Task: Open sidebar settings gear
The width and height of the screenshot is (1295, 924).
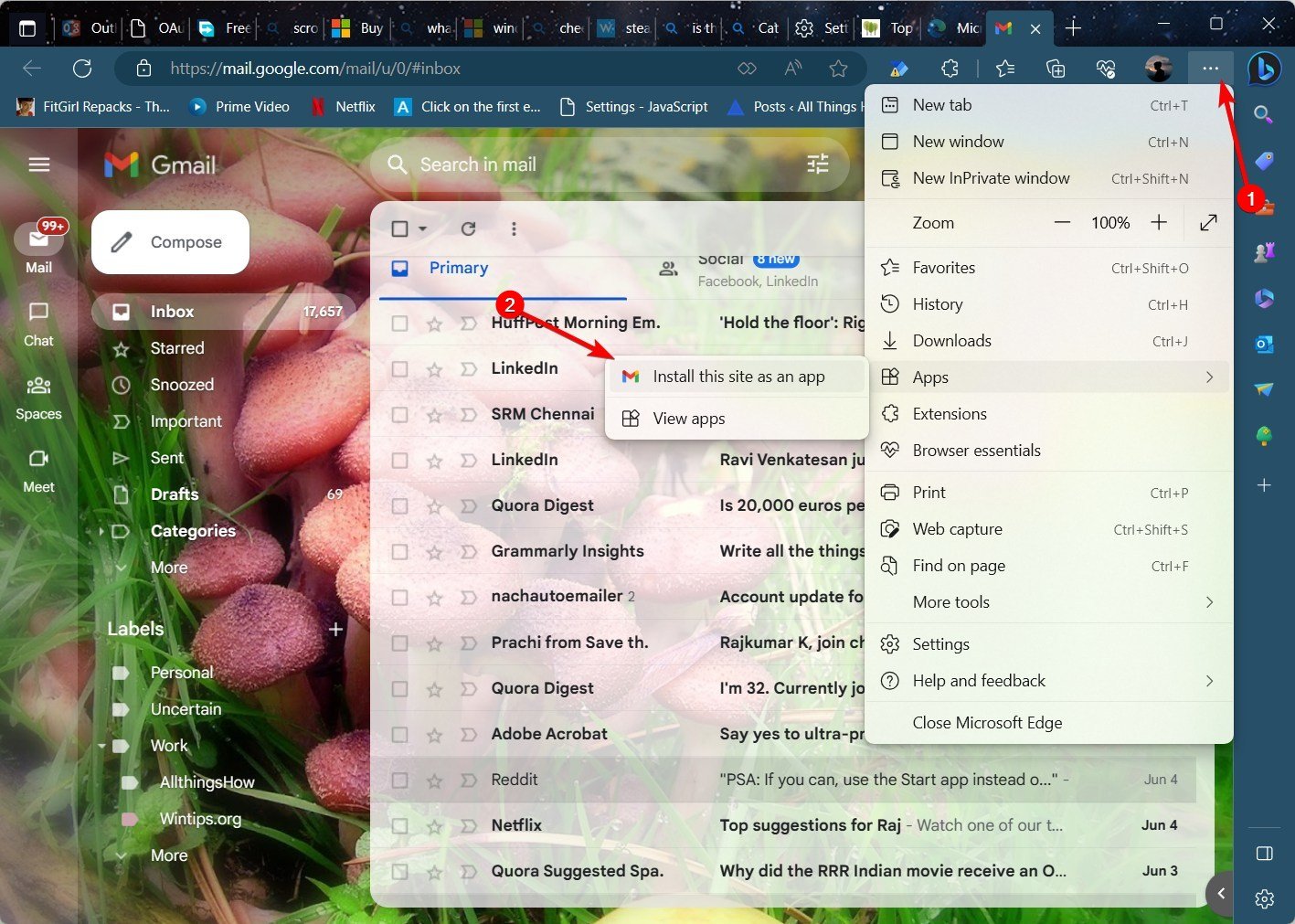Action: pyautogui.click(x=1264, y=899)
